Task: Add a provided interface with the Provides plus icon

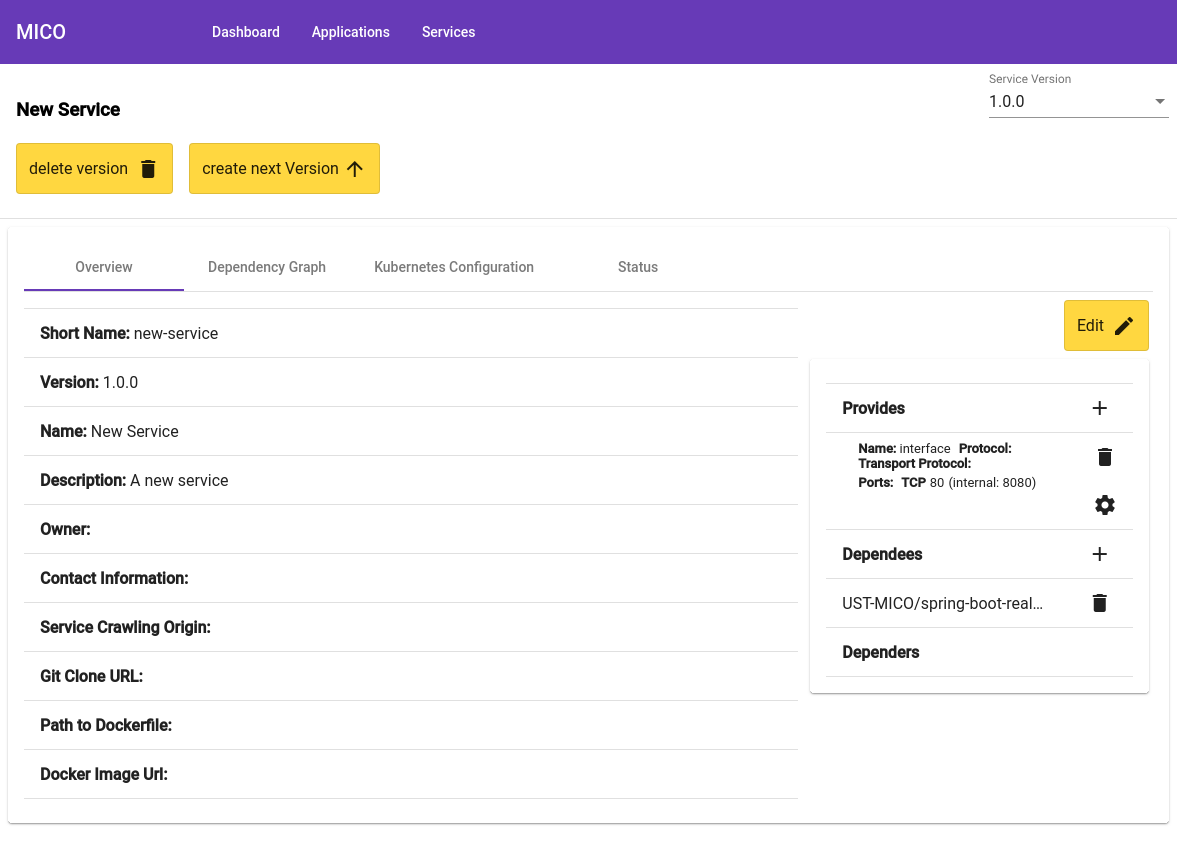Action: (x=1100, y=408)
